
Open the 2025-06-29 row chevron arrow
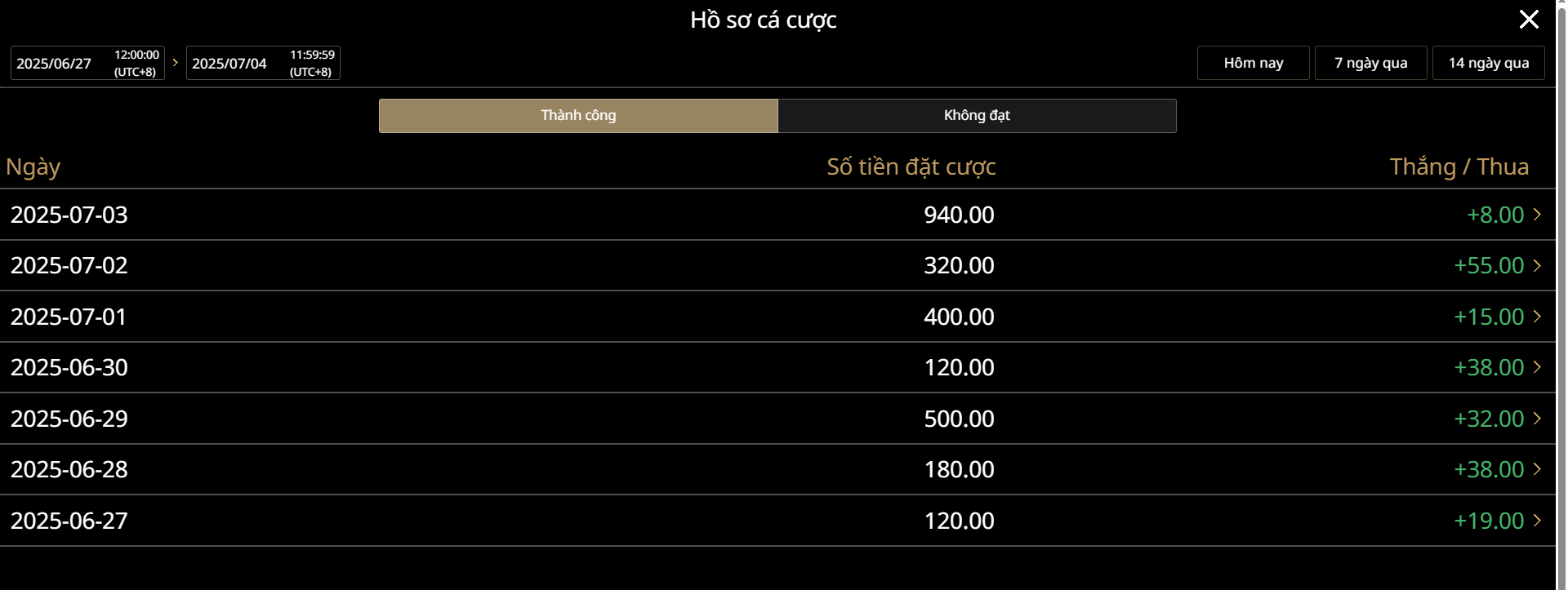1537,419
